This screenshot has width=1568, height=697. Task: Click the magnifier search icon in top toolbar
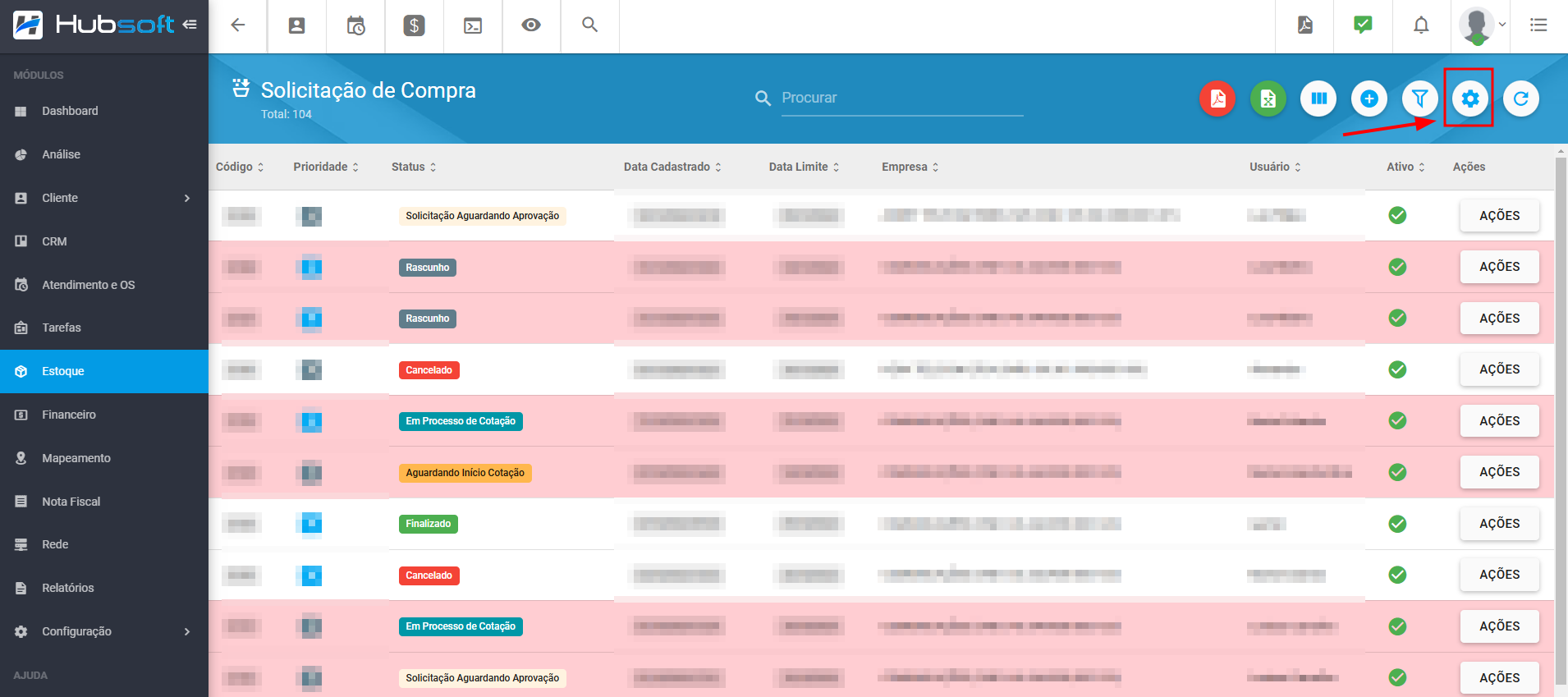[x=589, y=25]
